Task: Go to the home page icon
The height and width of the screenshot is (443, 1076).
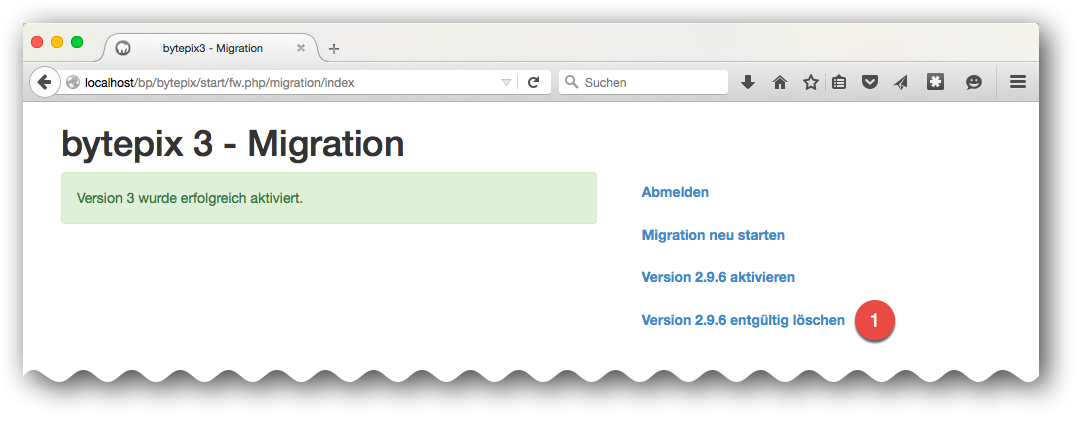Action: click(x=780, y=82)
